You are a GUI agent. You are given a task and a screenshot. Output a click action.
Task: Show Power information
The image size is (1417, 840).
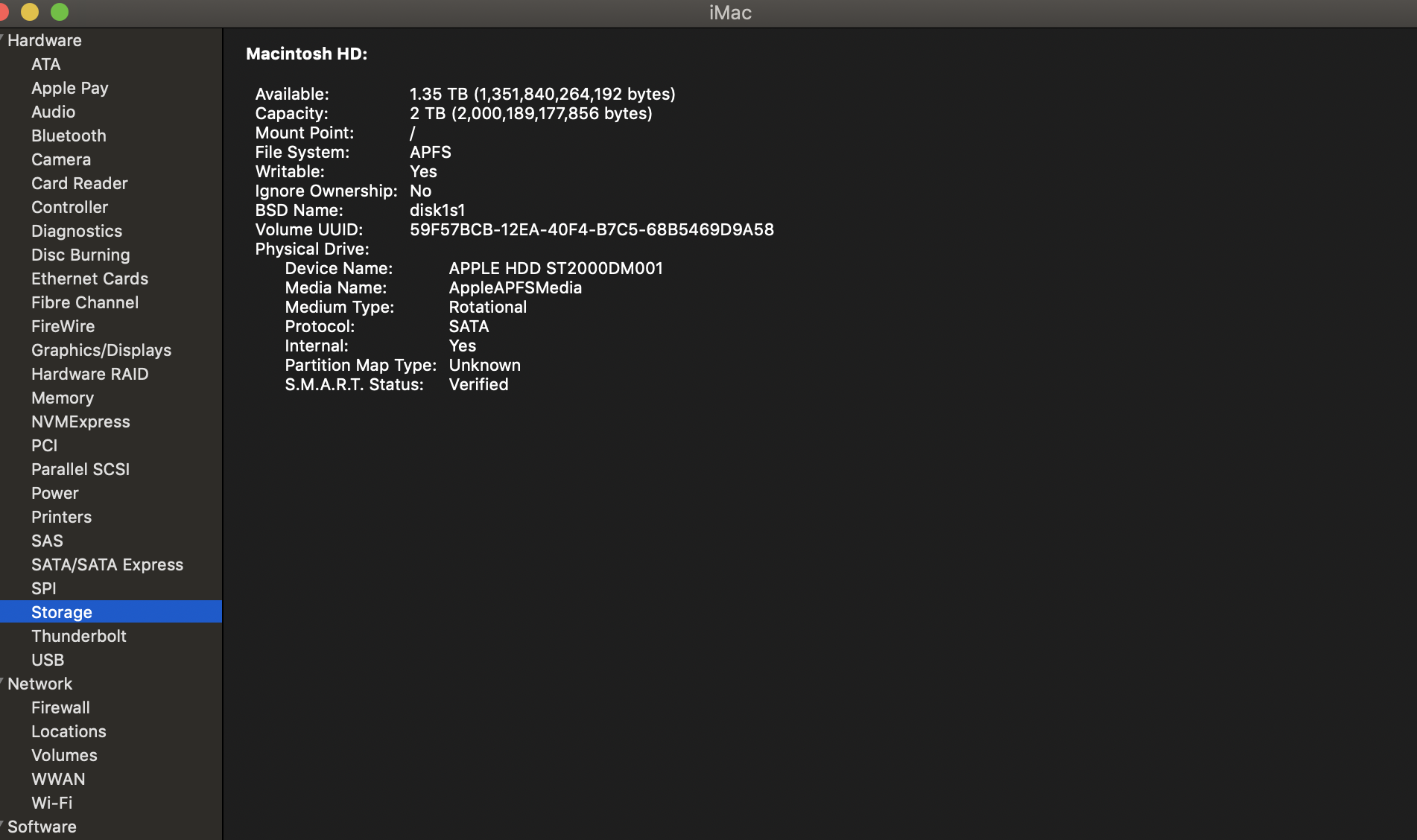pyautogui.click(x=54, y=493)
